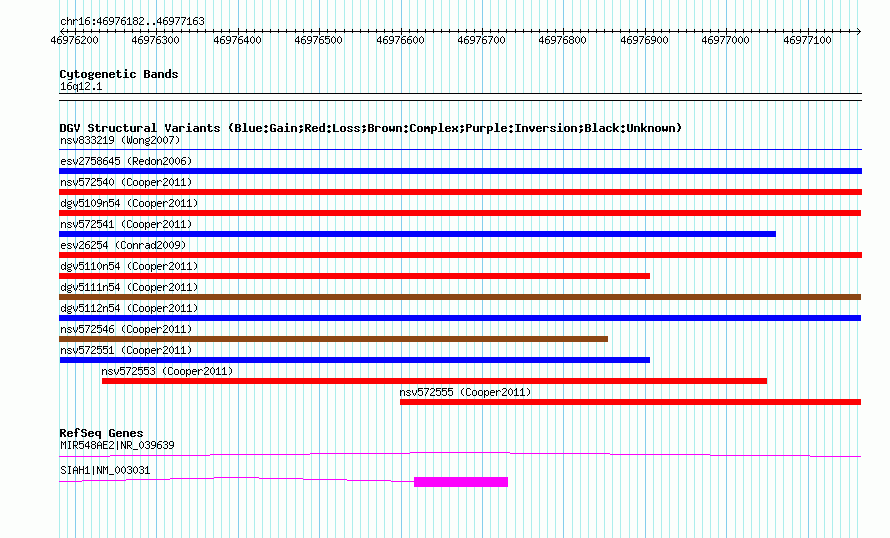Viewport: 890px width, 538px height.
Task: Open the esv2758645 (Redon2006) label
Action: pyautogui.click(x=126, y=161)
